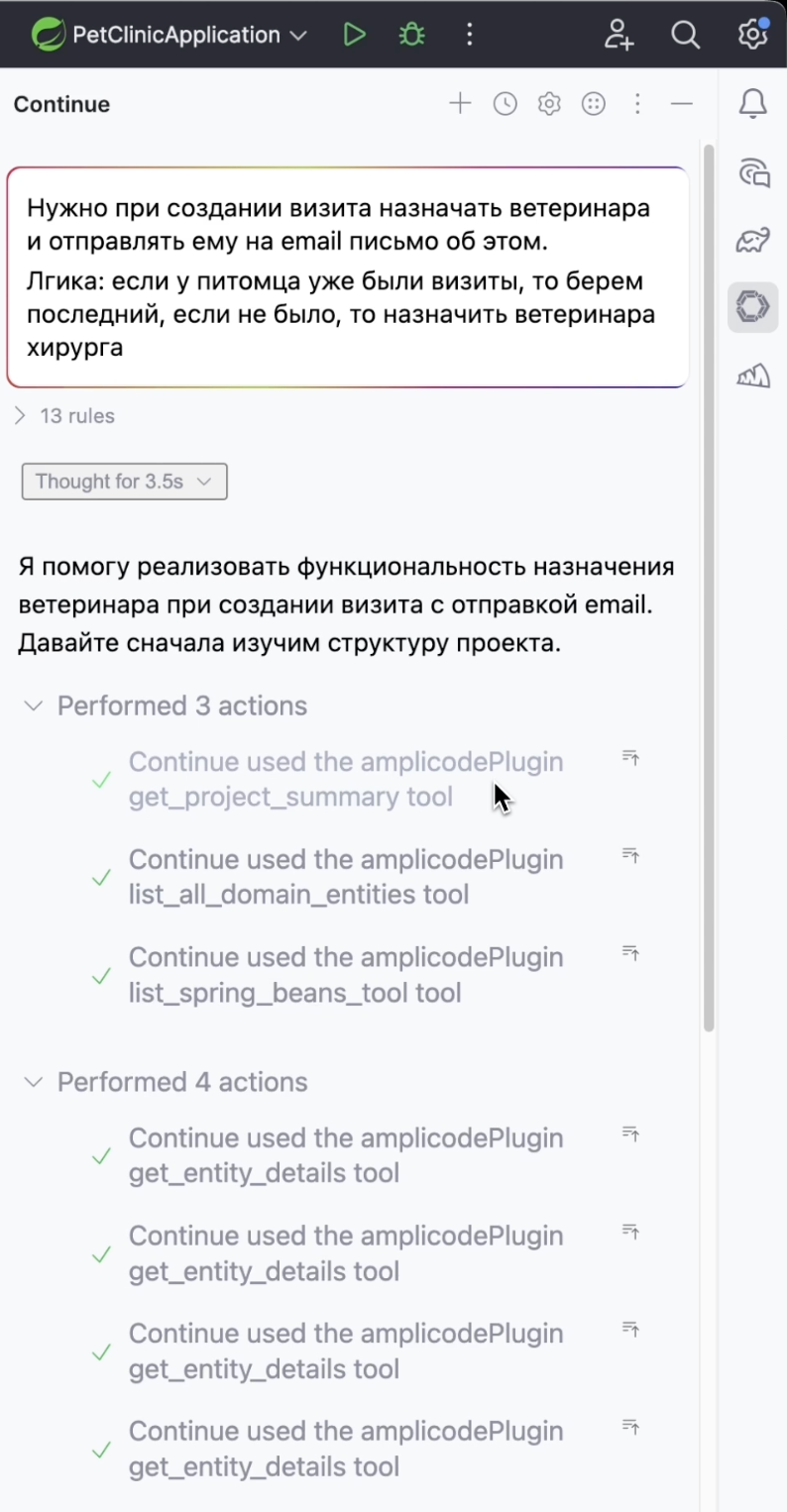Open notifications with the bell icon
Image resolution: width=787 pixels, height=1512 pixels.
tap(753, 103)
